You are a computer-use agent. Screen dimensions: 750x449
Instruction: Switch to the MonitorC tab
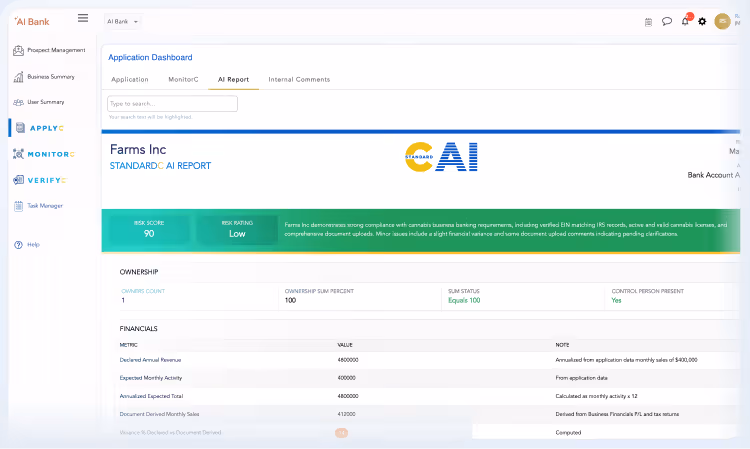pos(183,79)
